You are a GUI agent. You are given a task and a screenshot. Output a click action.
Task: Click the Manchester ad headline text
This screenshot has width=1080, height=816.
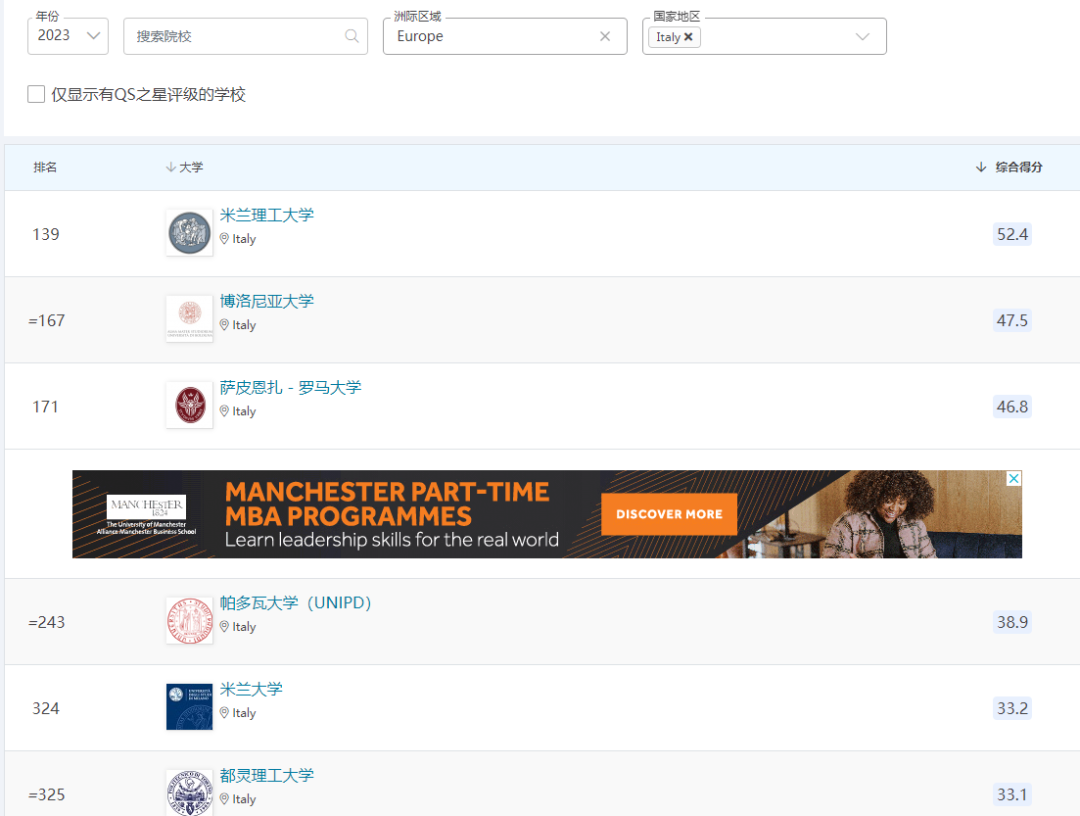click(387, 504)
